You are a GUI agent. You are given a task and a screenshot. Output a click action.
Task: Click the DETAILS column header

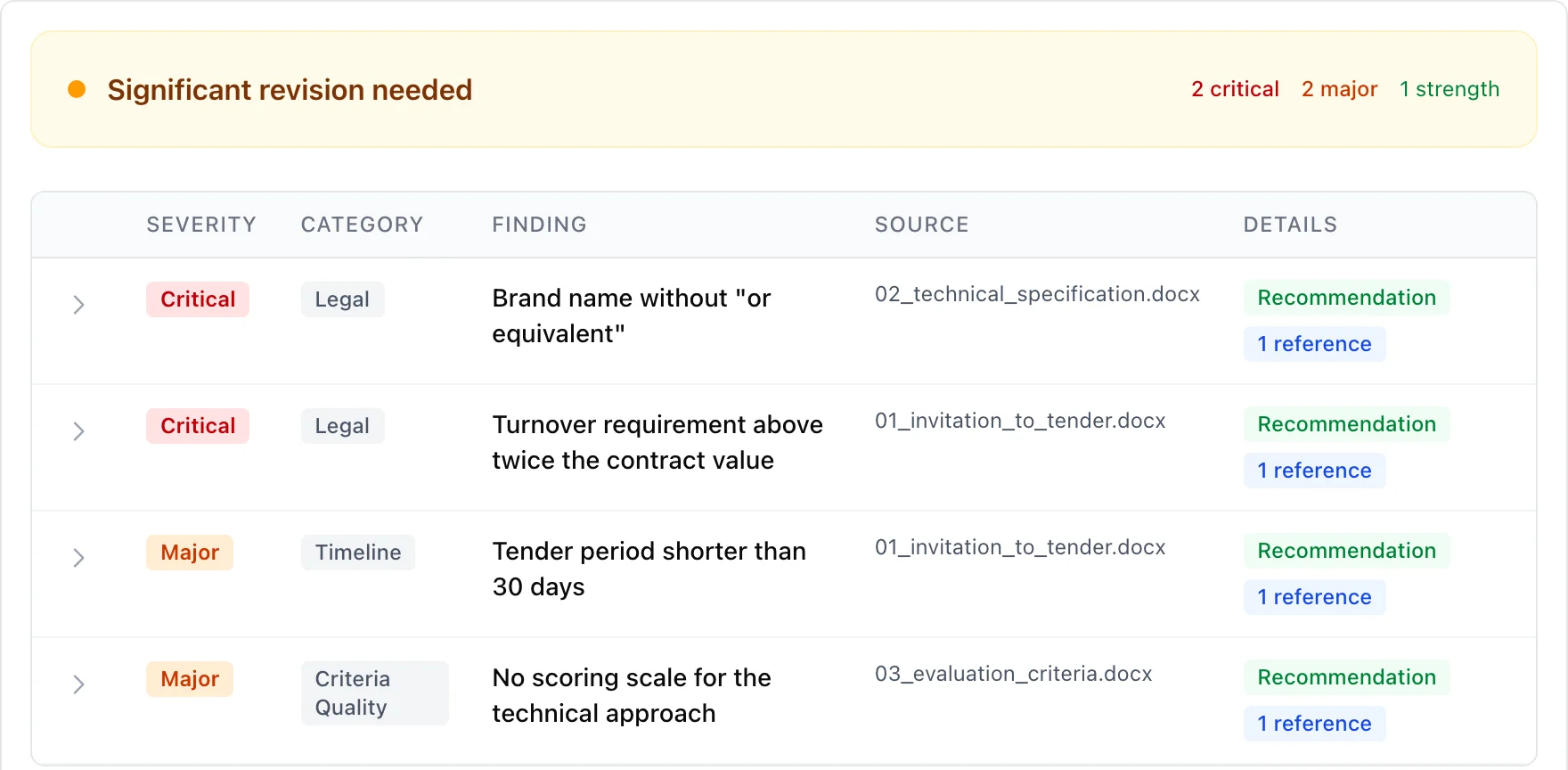[1290, 225]
